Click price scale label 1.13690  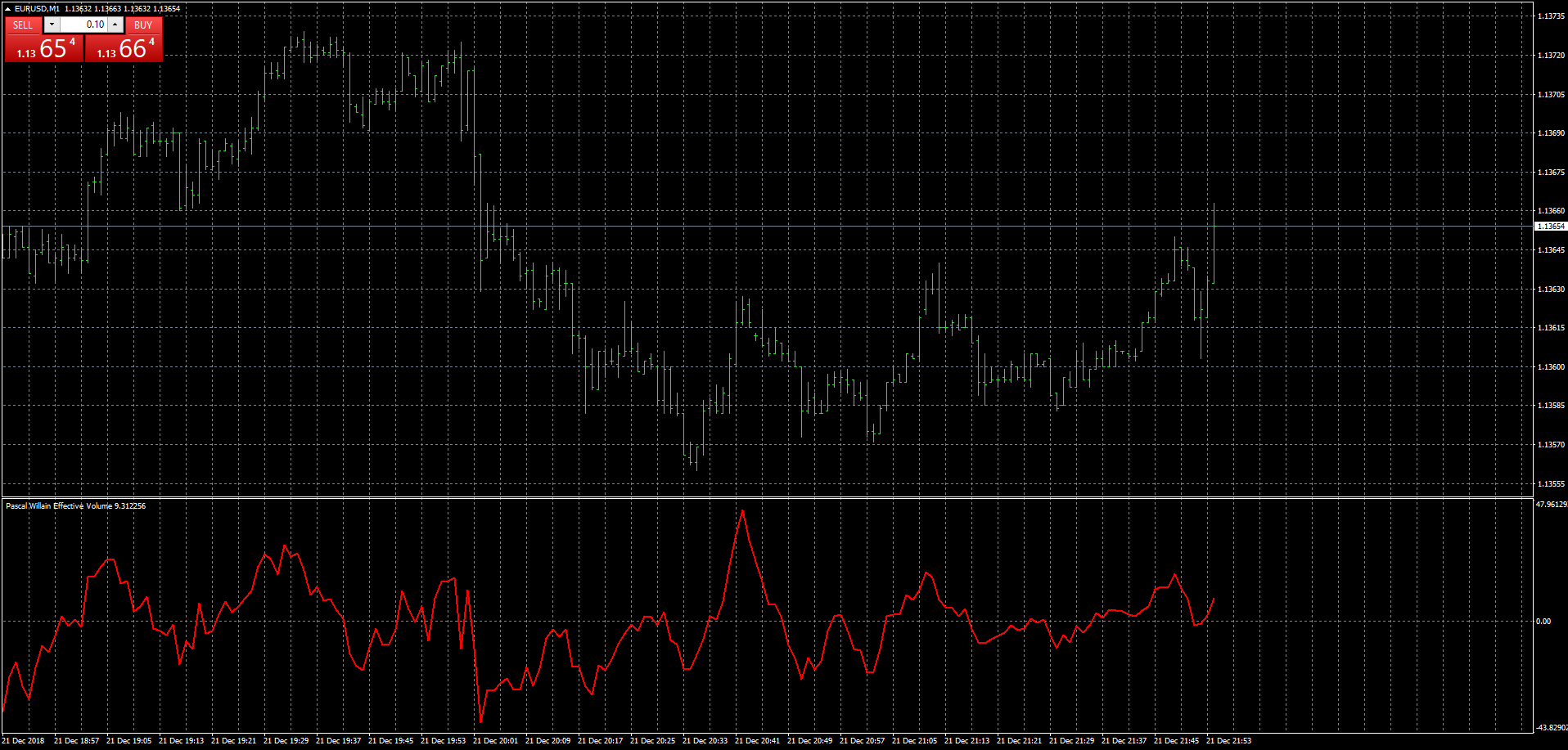tap(1551, 133)
